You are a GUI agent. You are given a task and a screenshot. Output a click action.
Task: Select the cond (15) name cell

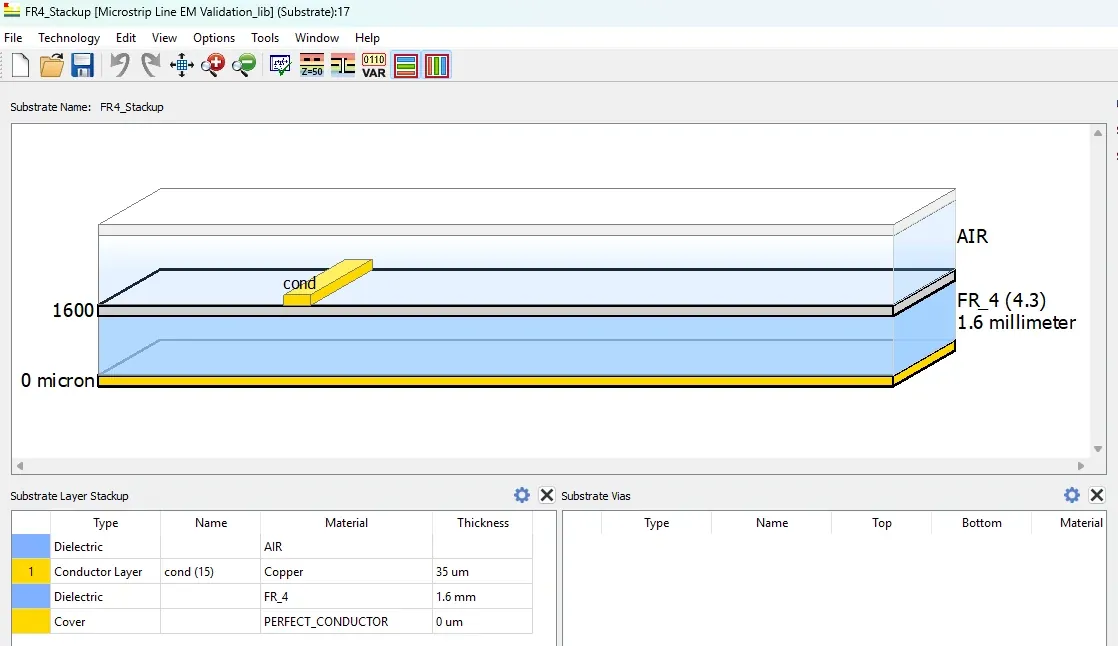(211, 571)
